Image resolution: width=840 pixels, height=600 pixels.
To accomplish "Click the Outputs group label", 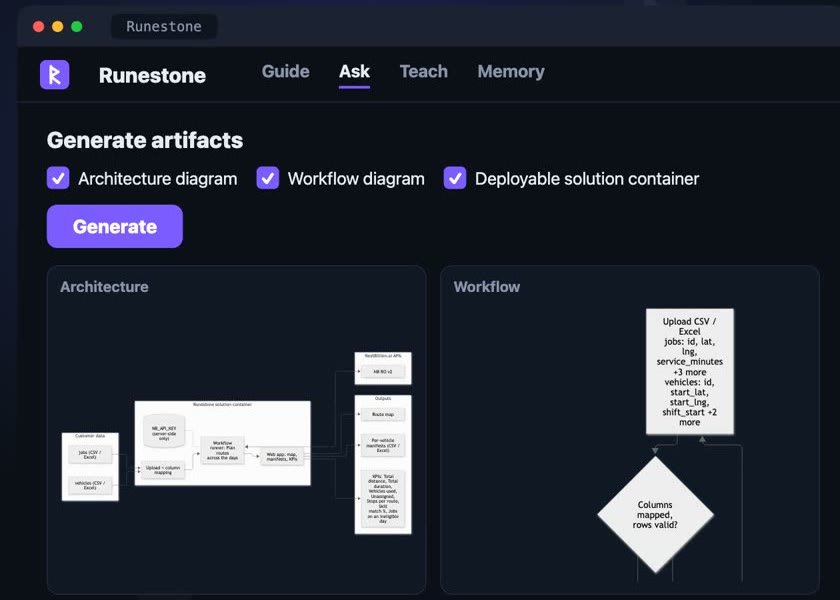I will click(382, 399).
